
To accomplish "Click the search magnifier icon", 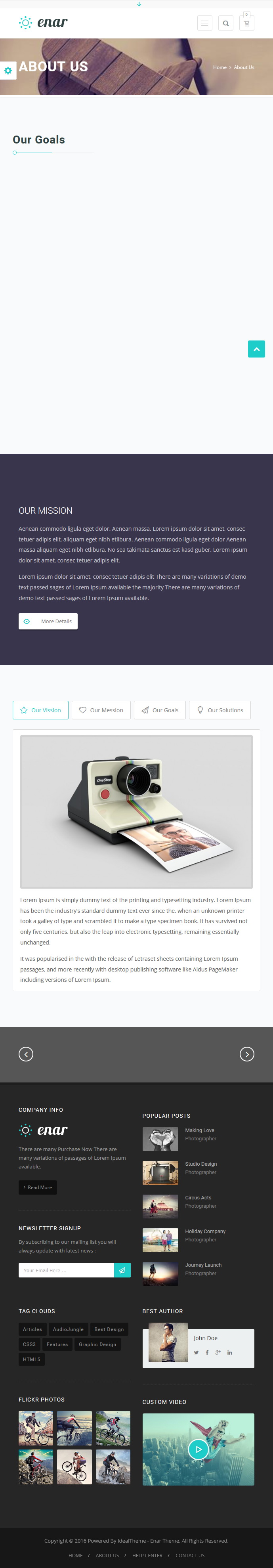I will click(x=225, y=23).
